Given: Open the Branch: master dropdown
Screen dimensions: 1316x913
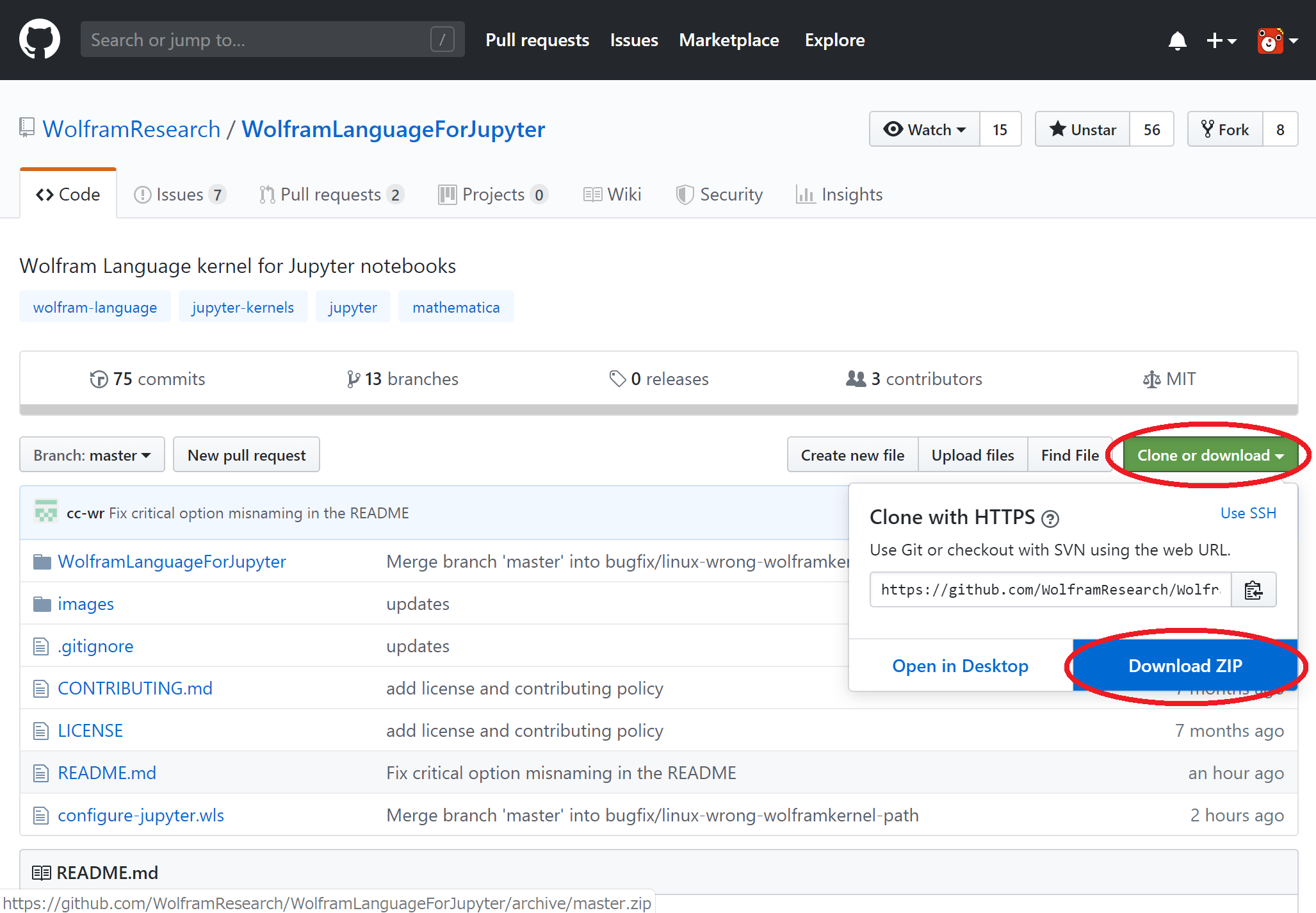Looking at the screenshot, I should click(x=92, y=455).
